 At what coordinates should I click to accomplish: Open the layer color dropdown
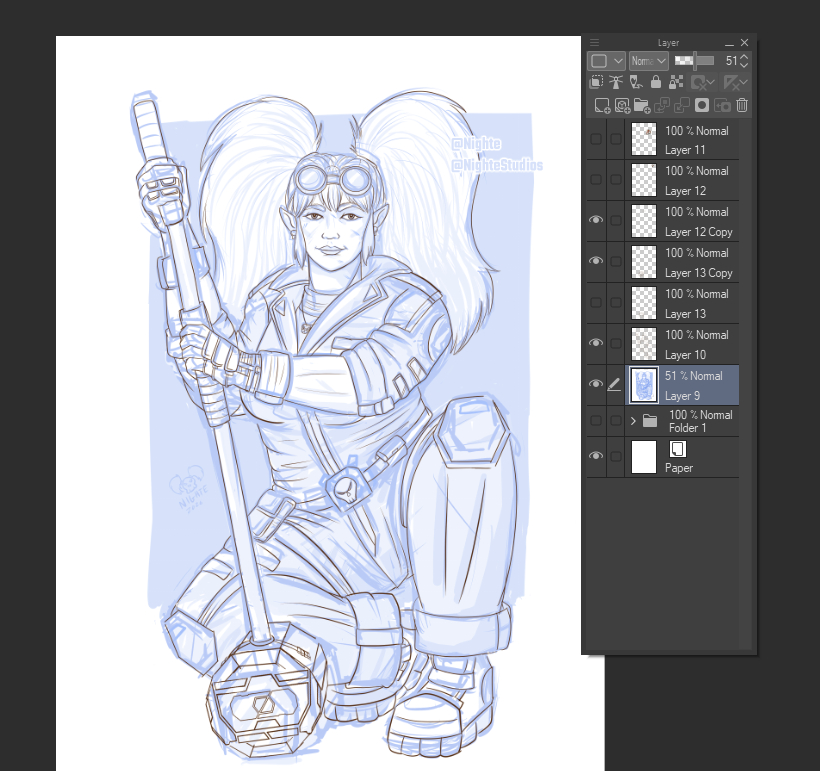(606, 61)
